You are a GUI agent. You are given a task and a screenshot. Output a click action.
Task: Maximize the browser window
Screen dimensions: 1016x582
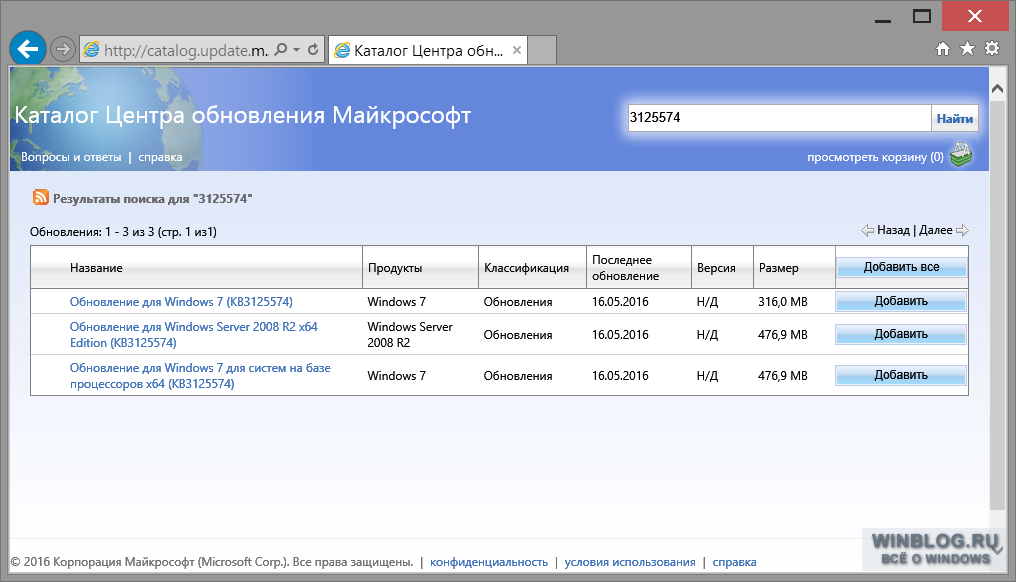pos(921,16)
